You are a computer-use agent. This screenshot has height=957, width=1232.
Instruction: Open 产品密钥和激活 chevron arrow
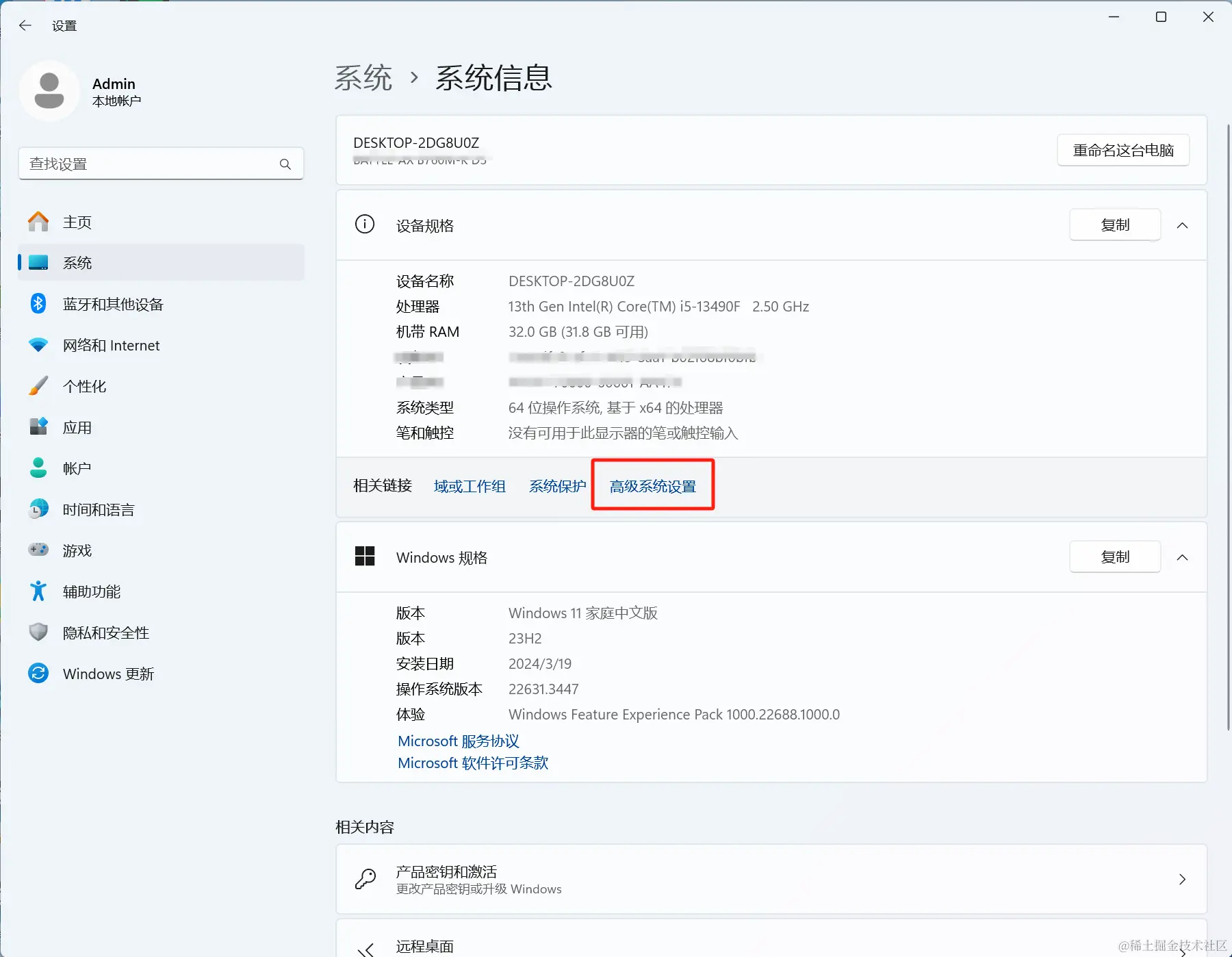pos(1182,879)
